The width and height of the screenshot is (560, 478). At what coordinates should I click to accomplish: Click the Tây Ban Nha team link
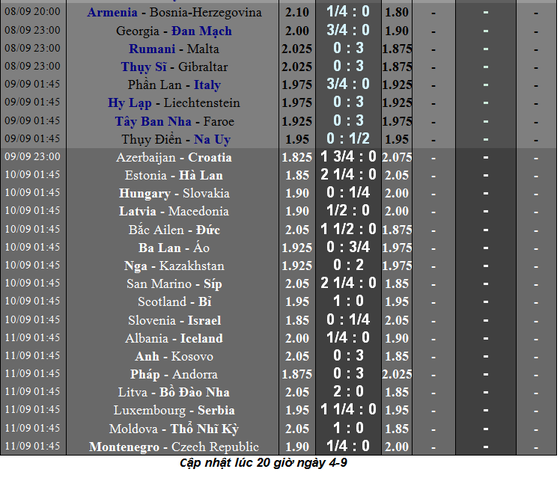pos(153,121)
